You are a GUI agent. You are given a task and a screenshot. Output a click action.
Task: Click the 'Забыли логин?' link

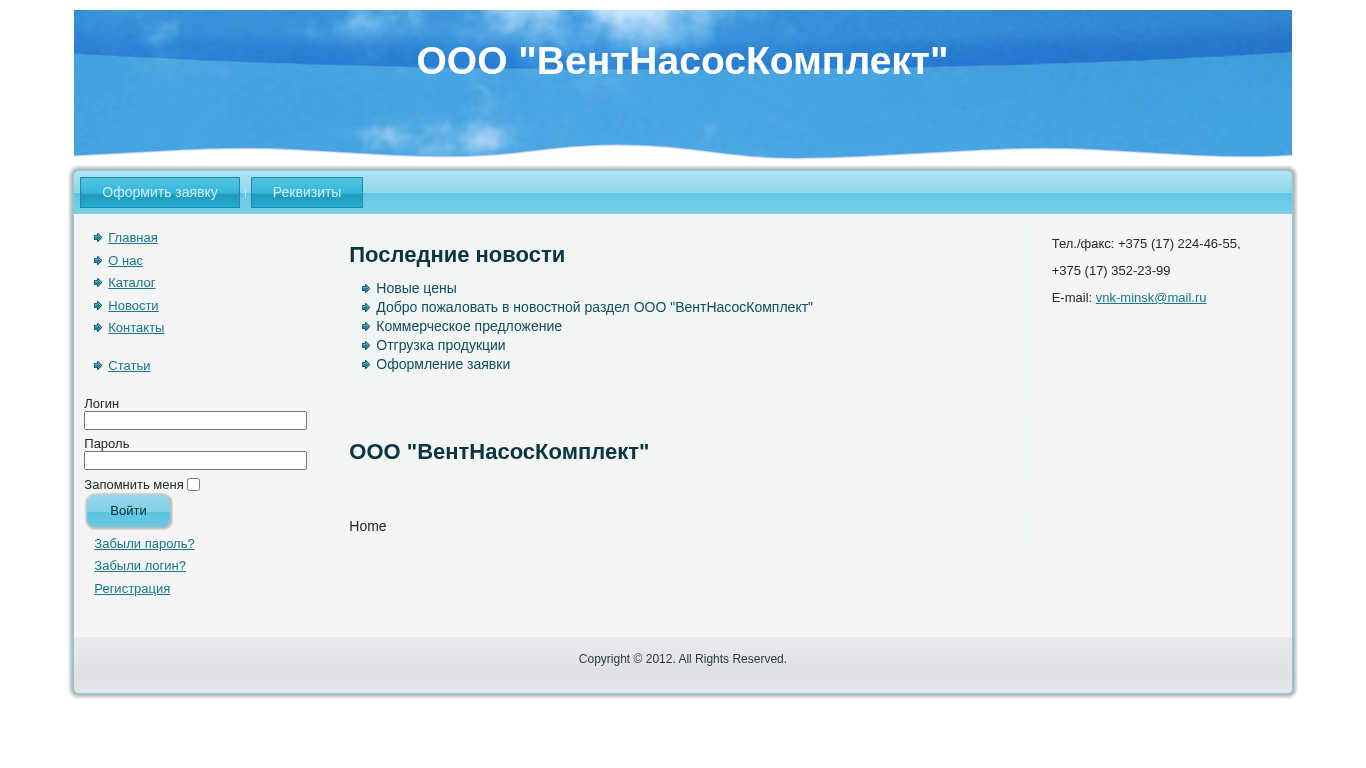tap(140, 566)
